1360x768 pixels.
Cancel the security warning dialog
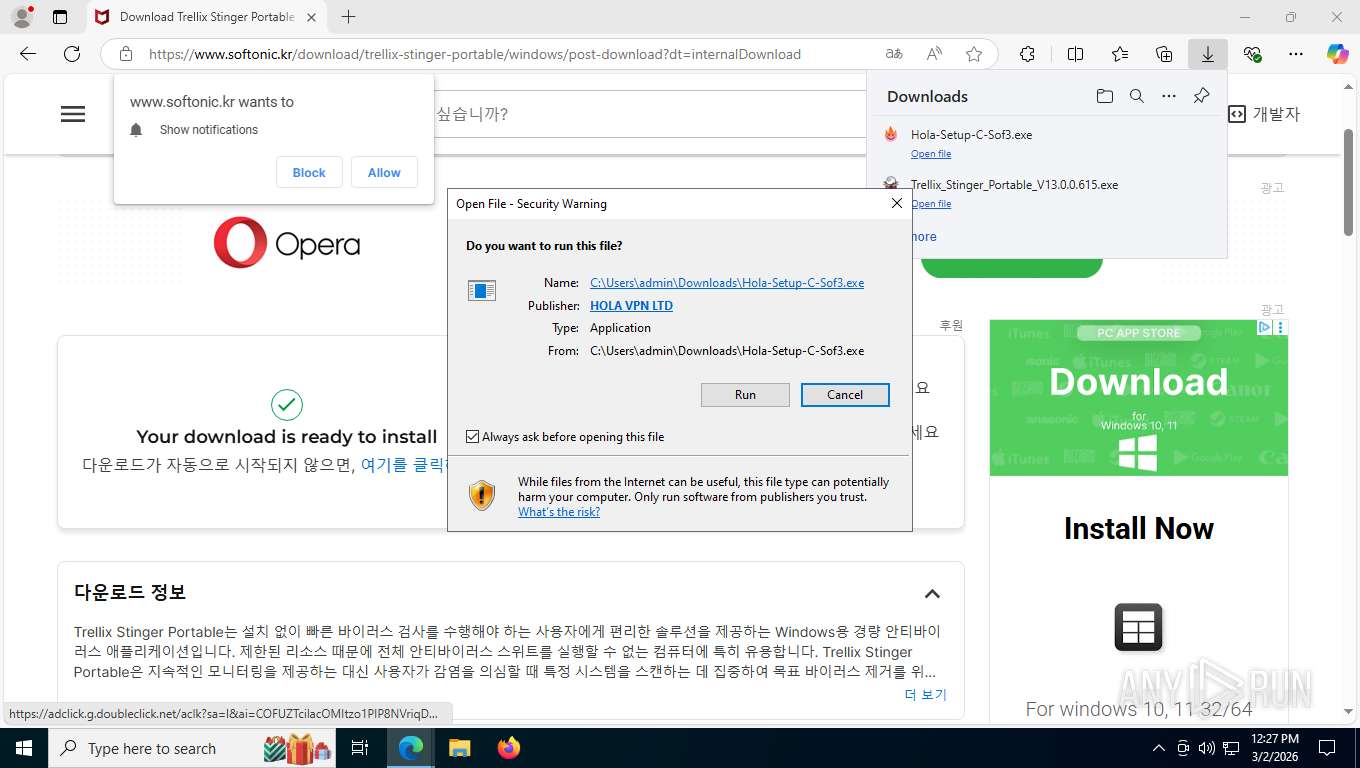point(845,395)
